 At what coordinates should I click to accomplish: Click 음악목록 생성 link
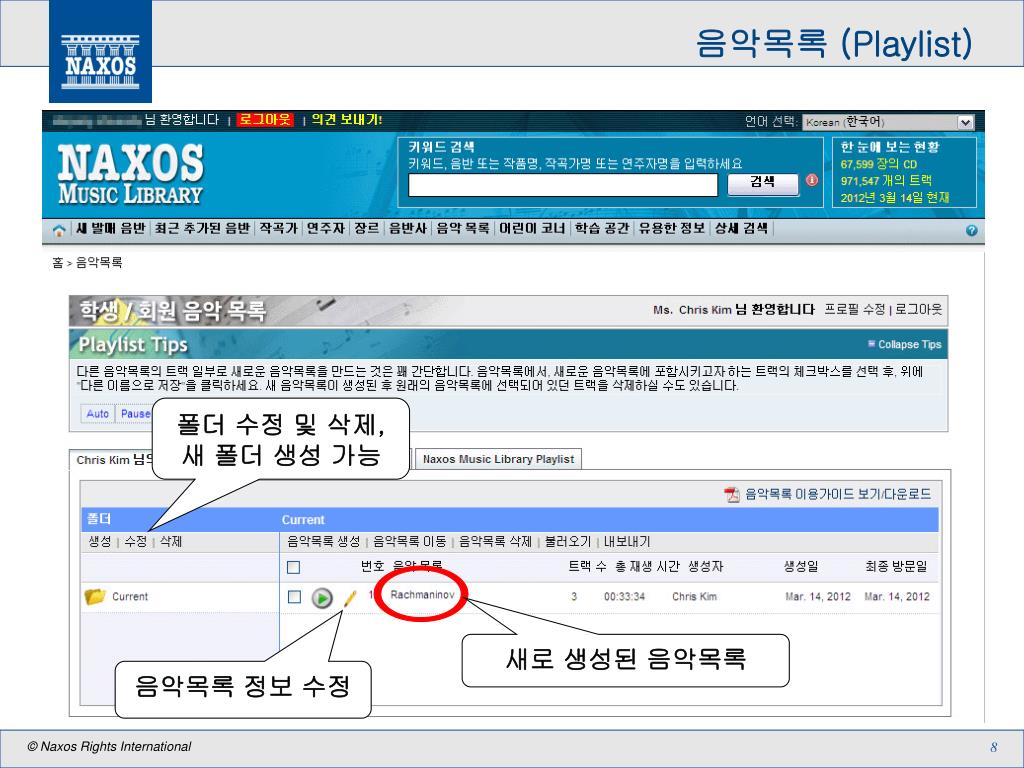pos(324,541)
